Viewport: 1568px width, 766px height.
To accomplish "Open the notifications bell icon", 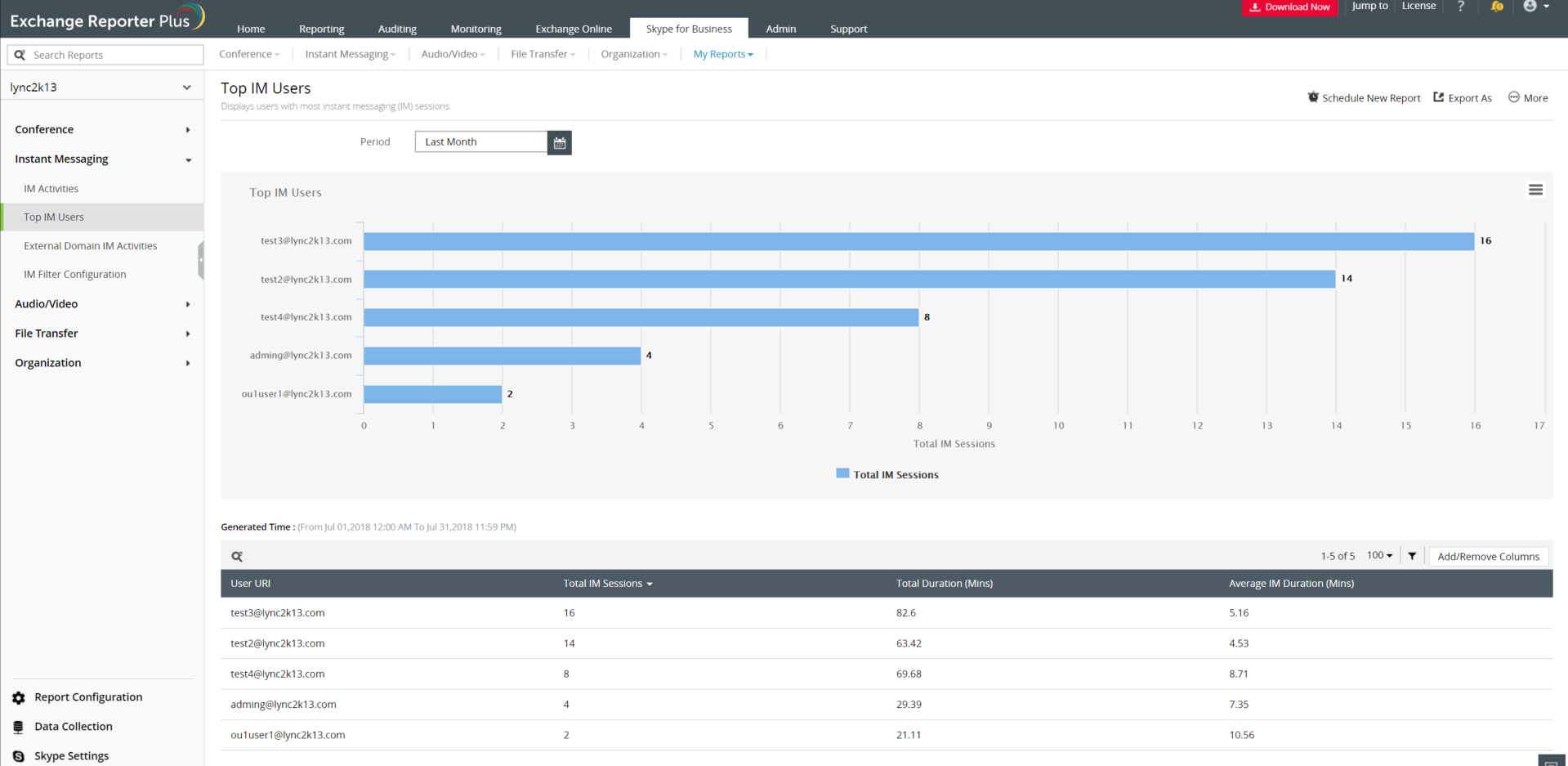I will click(x=1497, y=7).
